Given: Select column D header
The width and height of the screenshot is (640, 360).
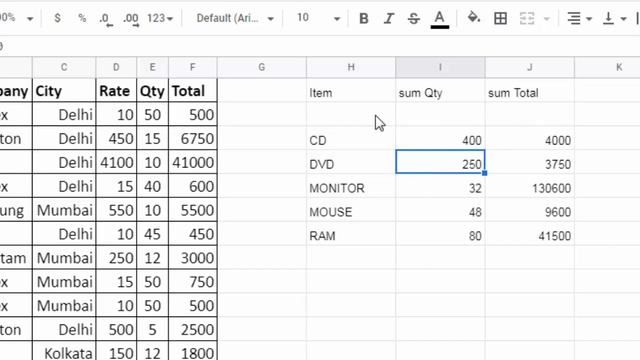Looking at the screenshot, I should coord(116,67).
